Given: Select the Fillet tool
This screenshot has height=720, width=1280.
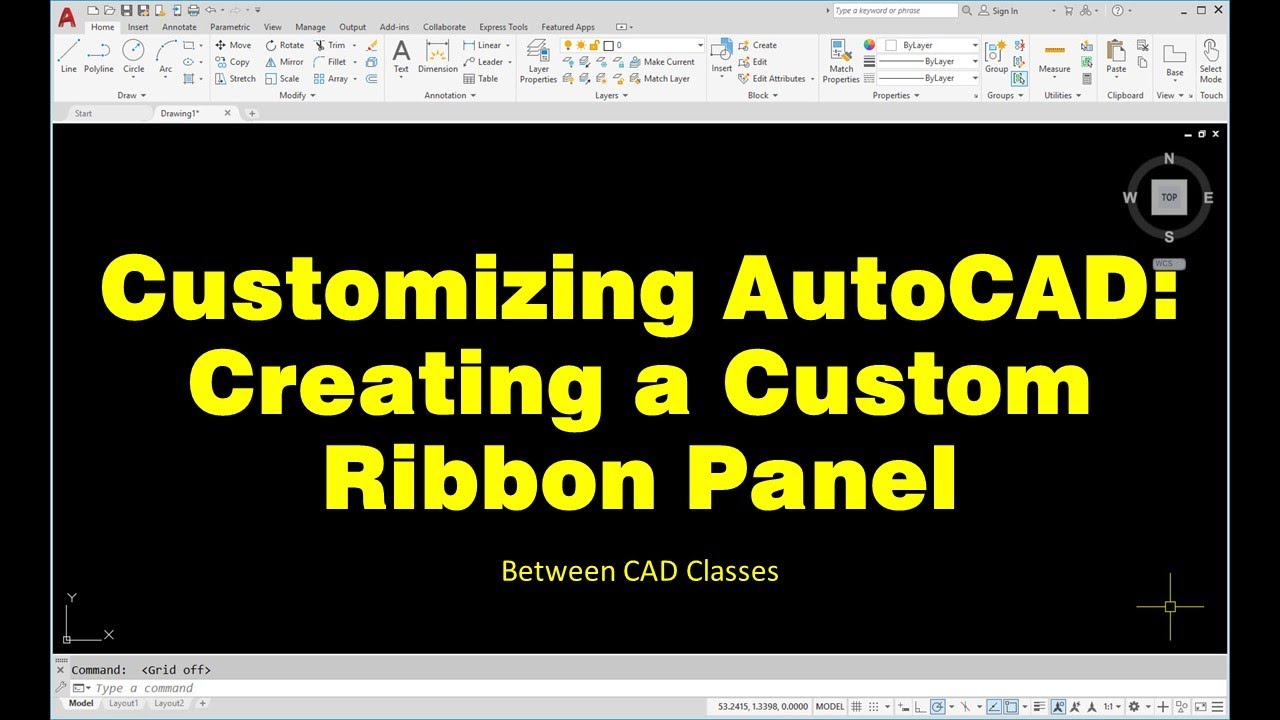Looking at the screenshot, I should [330, 62].
